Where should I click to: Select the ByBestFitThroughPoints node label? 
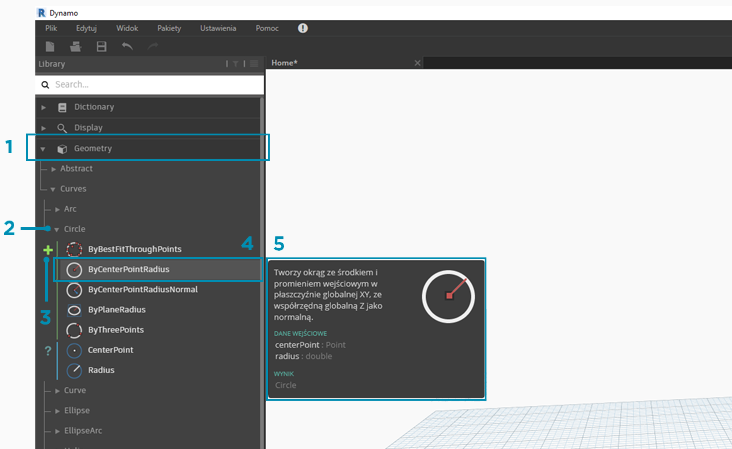click(x=135, y=249)
